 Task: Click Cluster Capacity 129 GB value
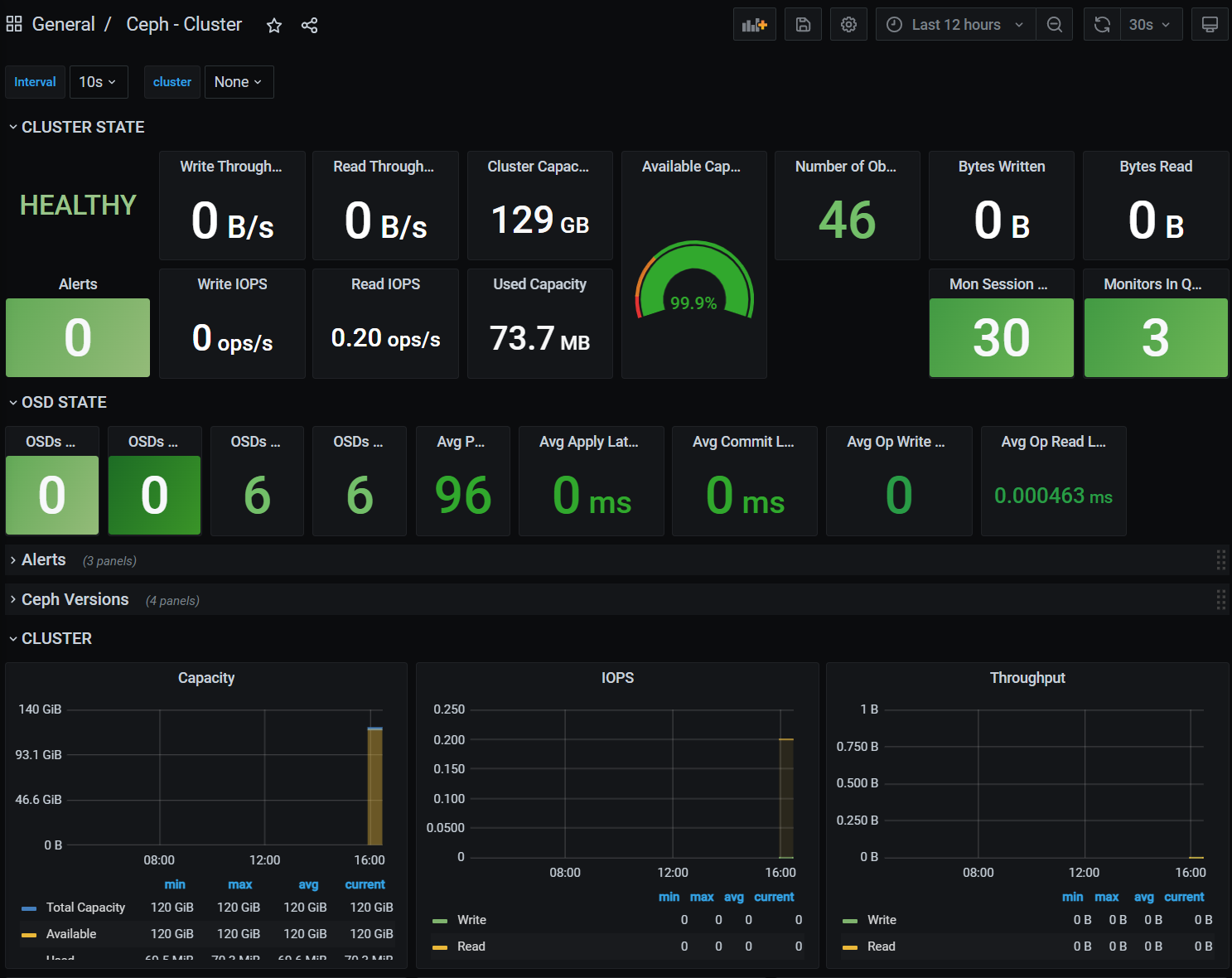tap(539, 220)
